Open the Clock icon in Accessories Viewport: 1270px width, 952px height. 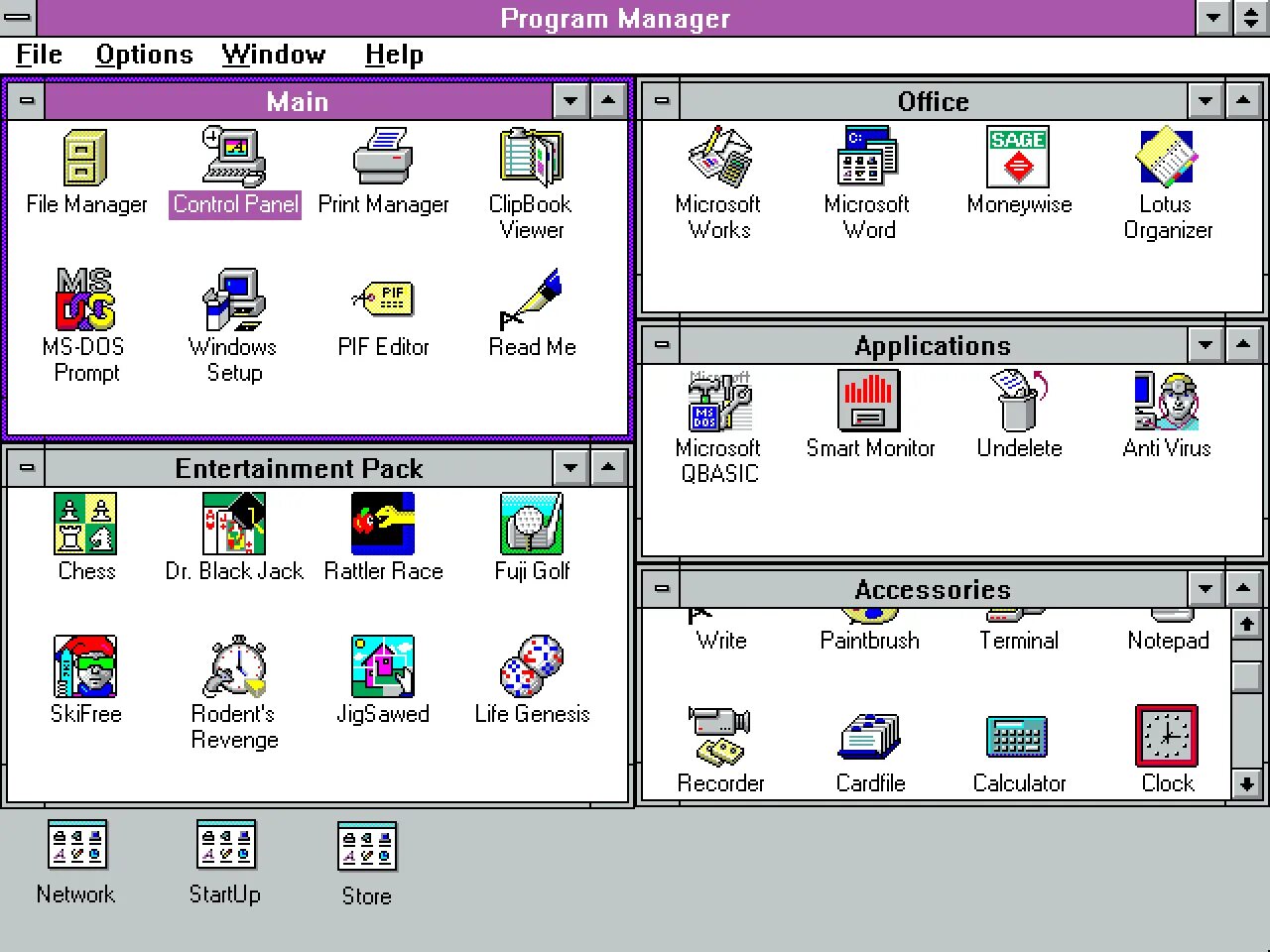(1167, 736)
